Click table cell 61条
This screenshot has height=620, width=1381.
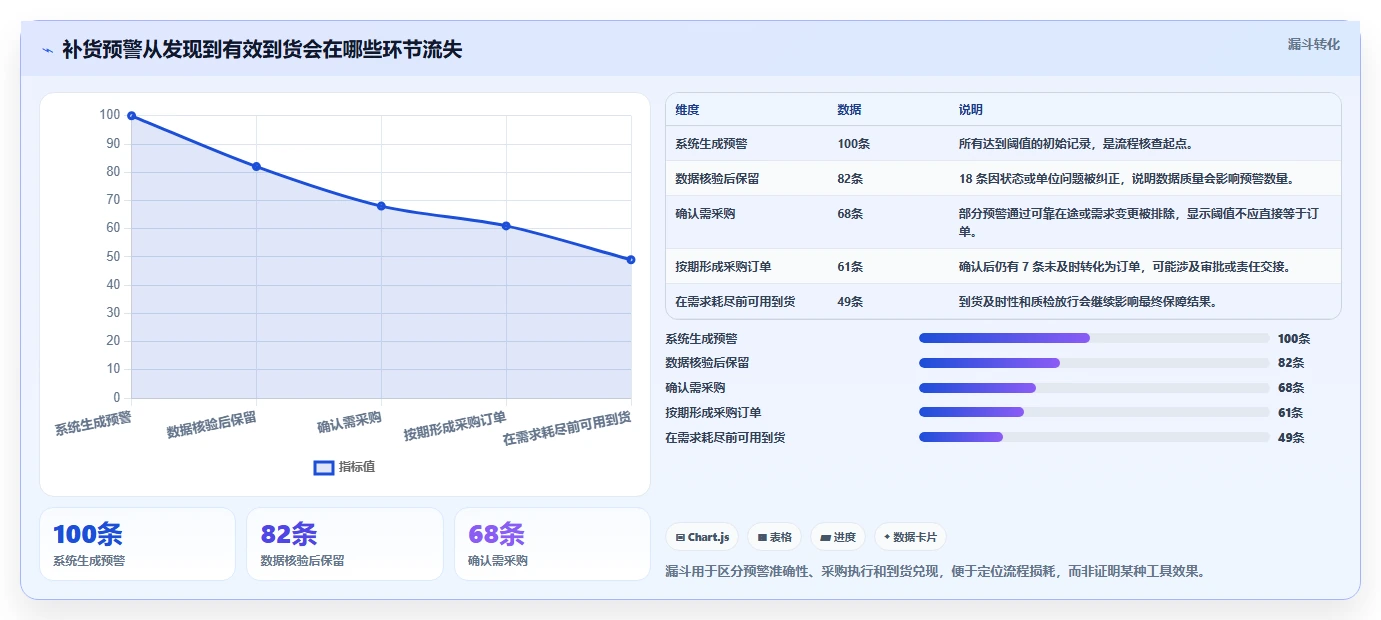[851, 267]
